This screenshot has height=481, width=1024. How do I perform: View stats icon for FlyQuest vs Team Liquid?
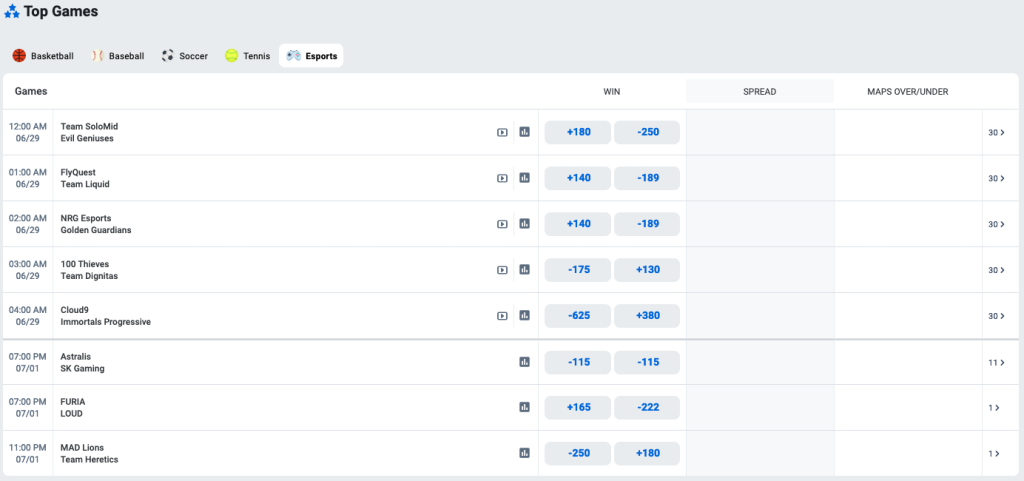point(524,178)
